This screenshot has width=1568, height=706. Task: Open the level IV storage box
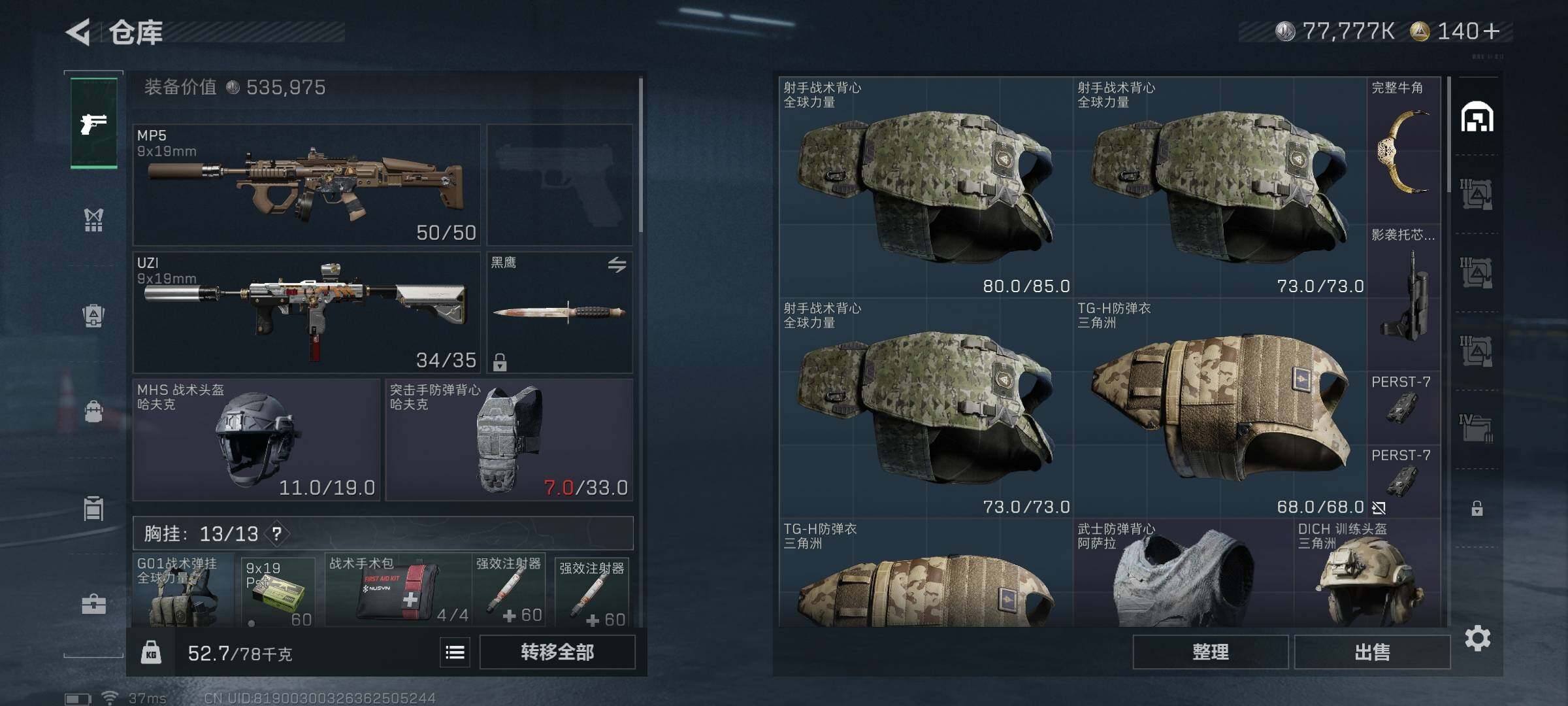(1477, 428)
